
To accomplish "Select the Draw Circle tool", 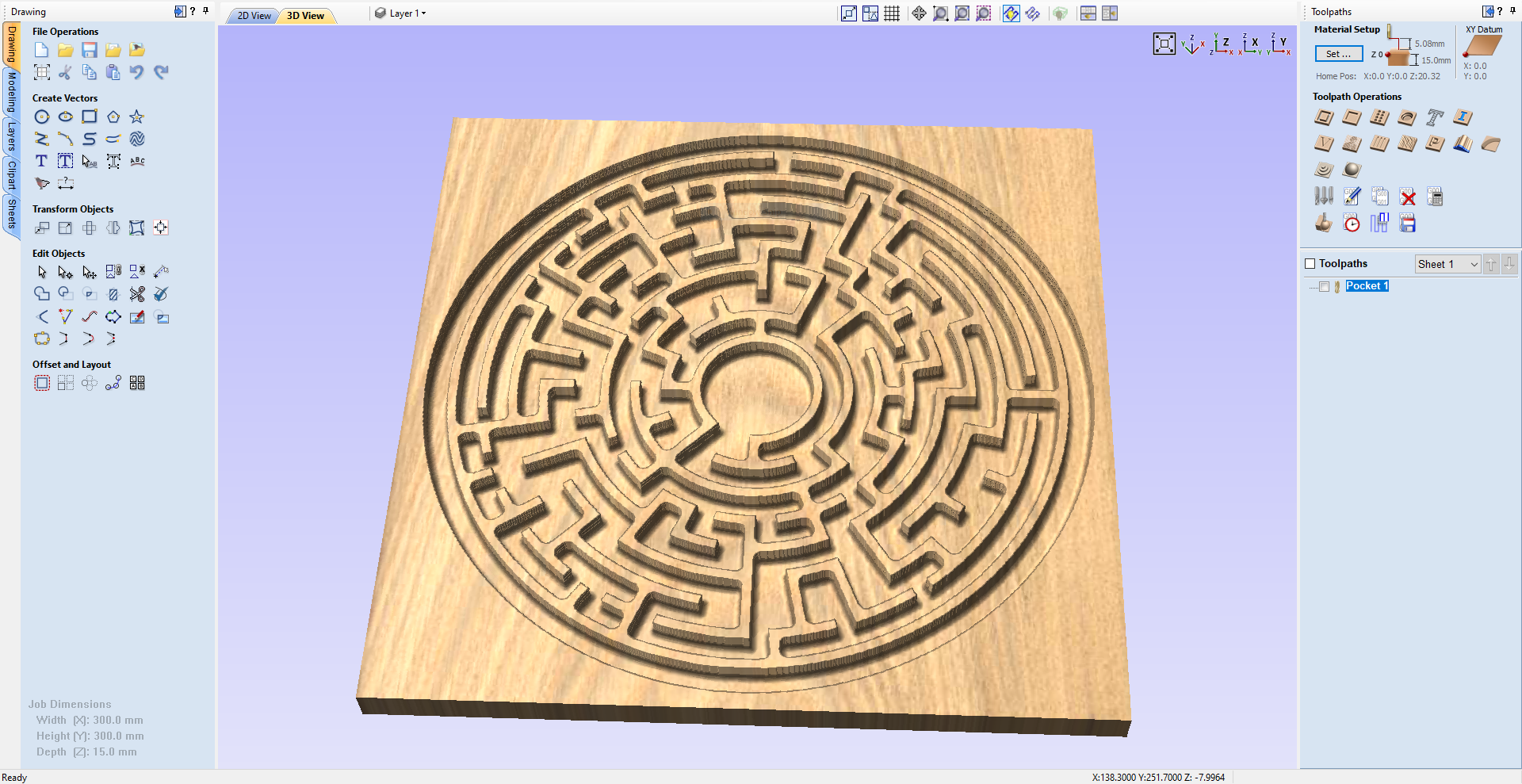I will pyautogui.click(x=42, y=117).
